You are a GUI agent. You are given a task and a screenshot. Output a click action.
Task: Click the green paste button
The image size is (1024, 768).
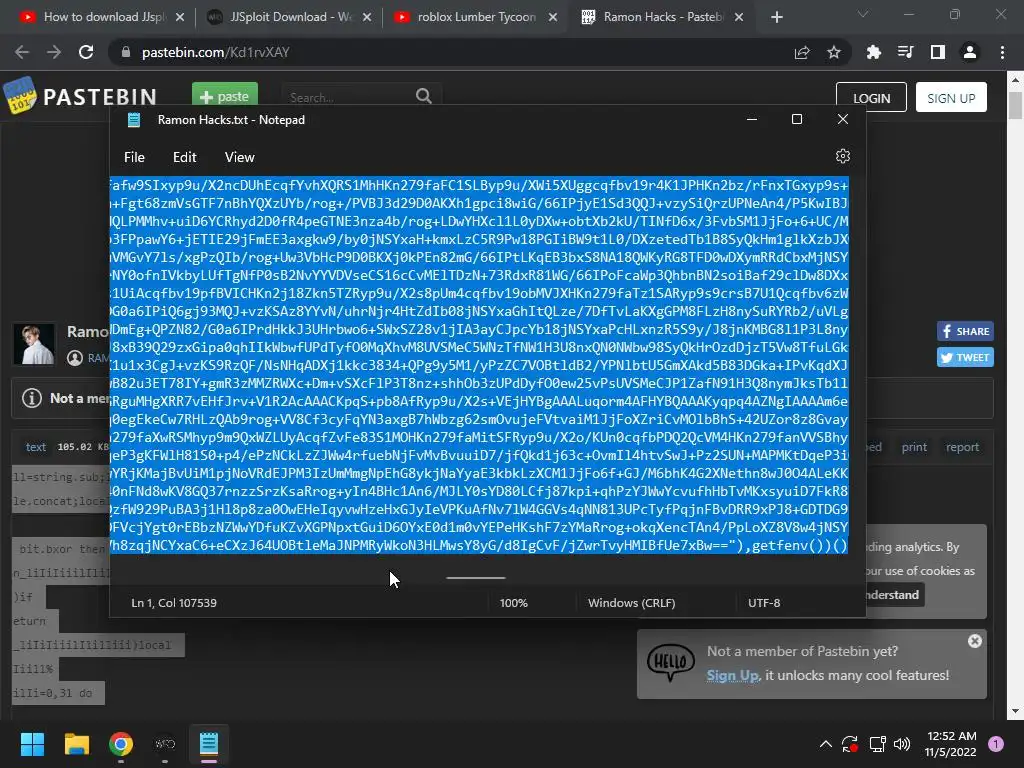click(x=225, y=95)
